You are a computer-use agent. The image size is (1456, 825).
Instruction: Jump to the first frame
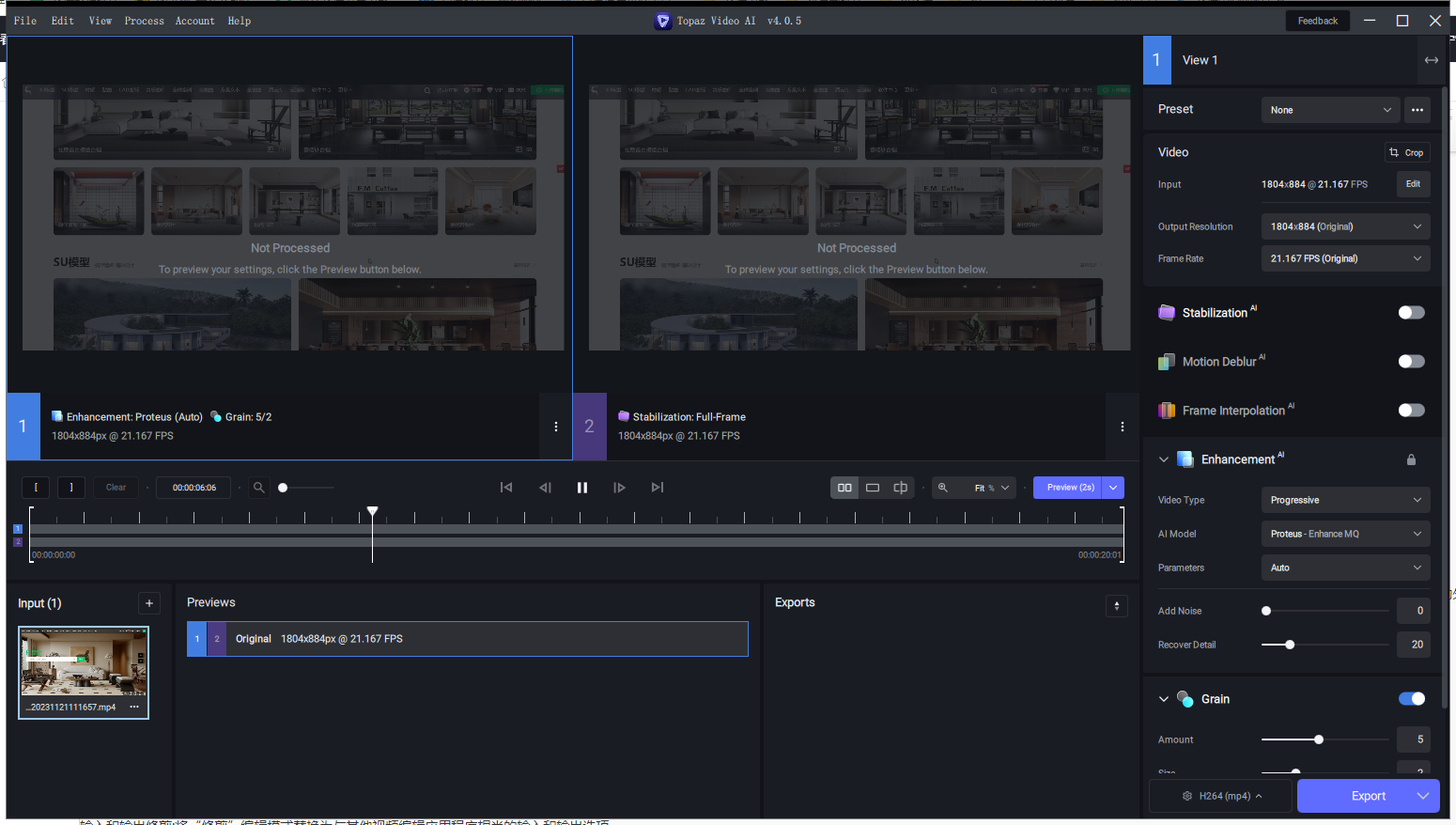506,487
